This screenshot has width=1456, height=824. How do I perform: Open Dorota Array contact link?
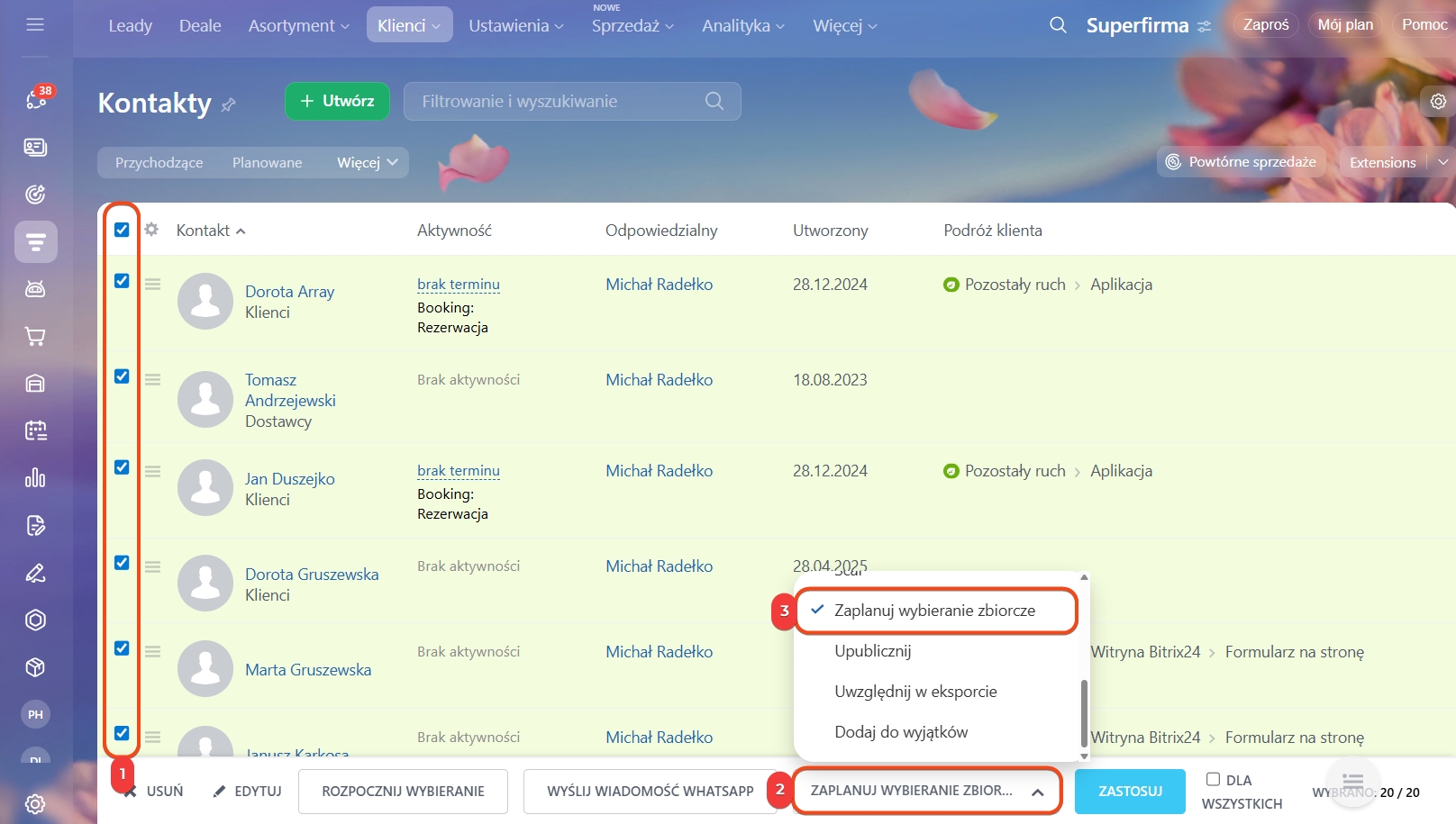tap(289, 292)
